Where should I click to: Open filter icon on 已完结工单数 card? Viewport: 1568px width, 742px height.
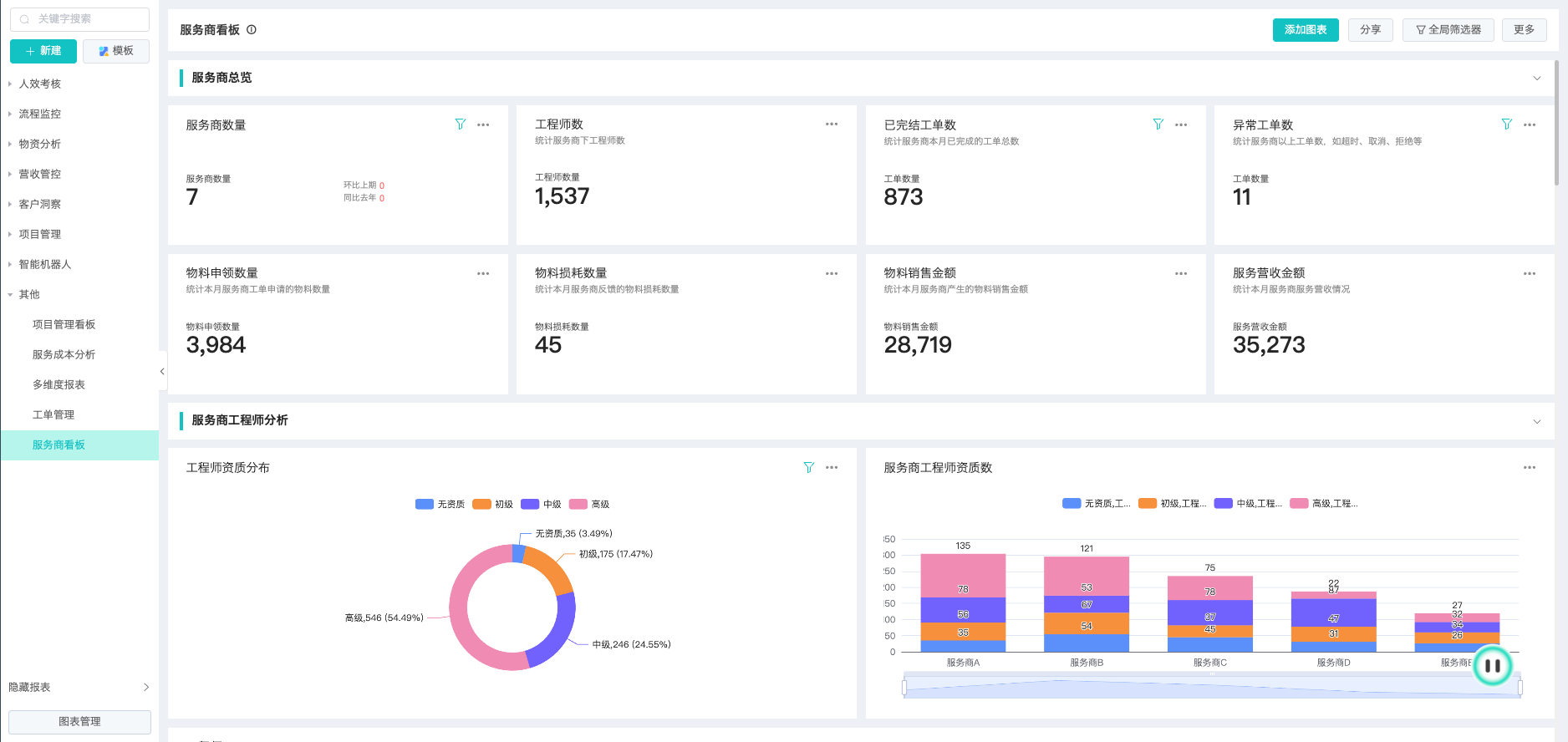(x=1158, y=125)
